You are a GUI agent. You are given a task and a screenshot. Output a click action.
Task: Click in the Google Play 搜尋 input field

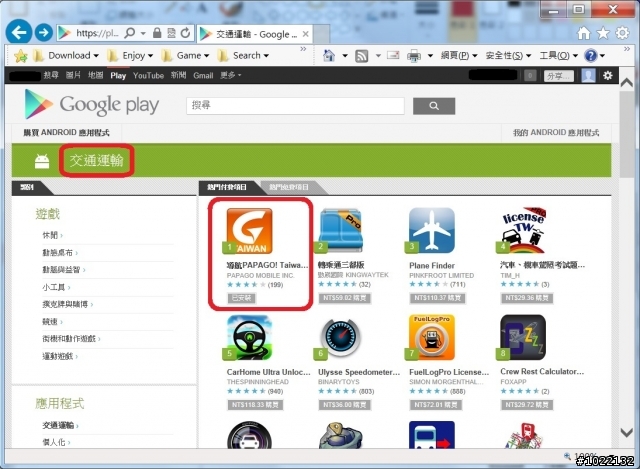pyautogui.click(x=295, y=106)
